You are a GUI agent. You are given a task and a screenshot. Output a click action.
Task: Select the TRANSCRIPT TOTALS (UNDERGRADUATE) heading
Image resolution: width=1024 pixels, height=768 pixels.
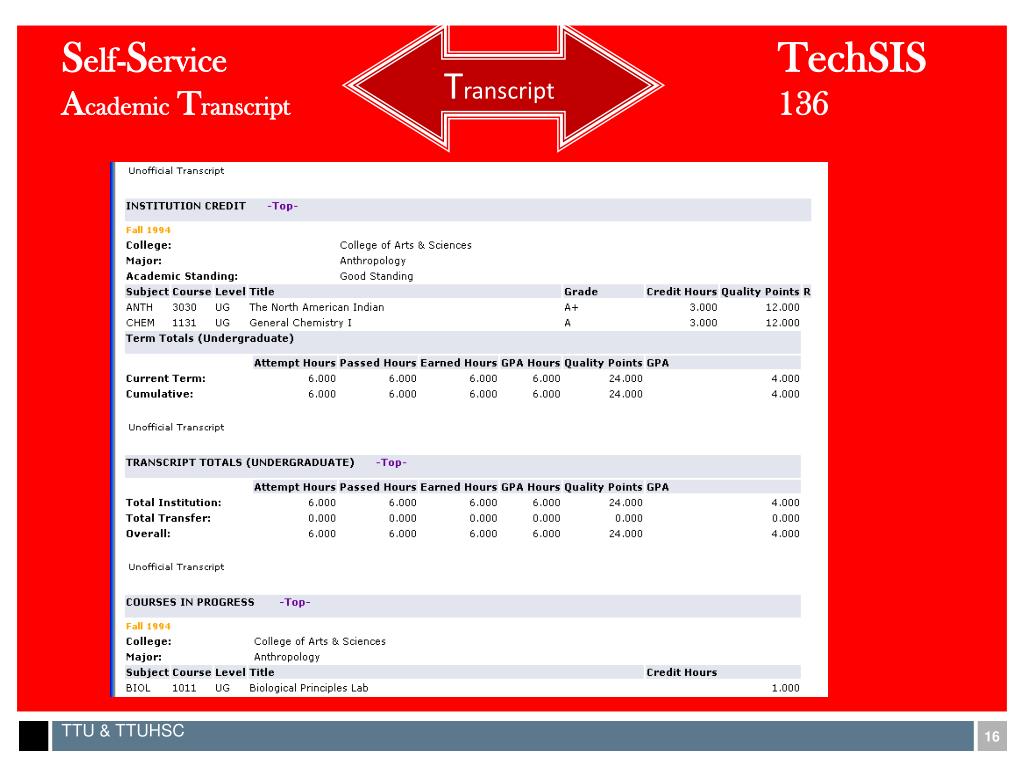tap(240, 463)
